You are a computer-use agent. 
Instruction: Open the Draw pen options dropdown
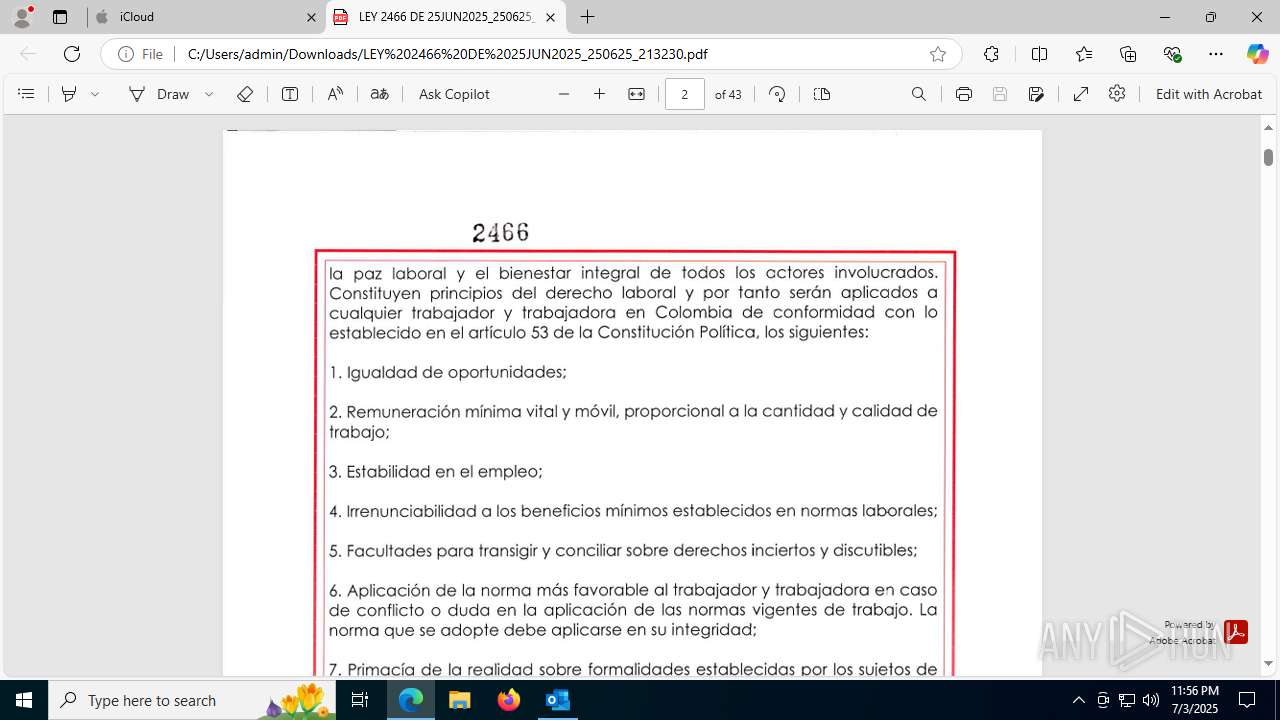pos(209,94)
